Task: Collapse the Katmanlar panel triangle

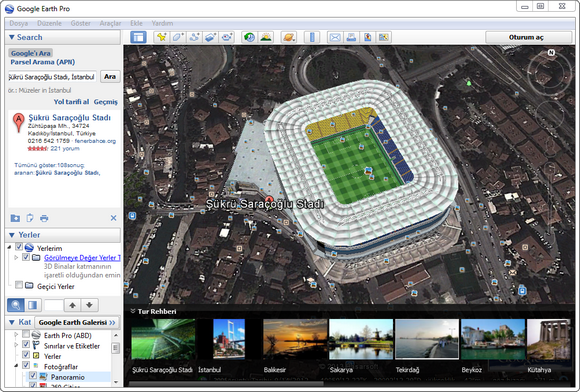Action: [x=12, y=322]
